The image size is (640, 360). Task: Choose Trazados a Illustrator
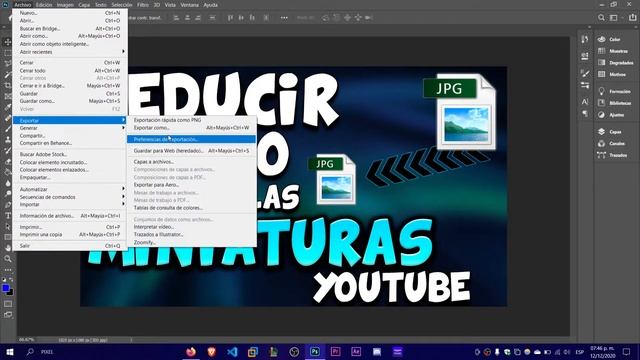(191, 234)
